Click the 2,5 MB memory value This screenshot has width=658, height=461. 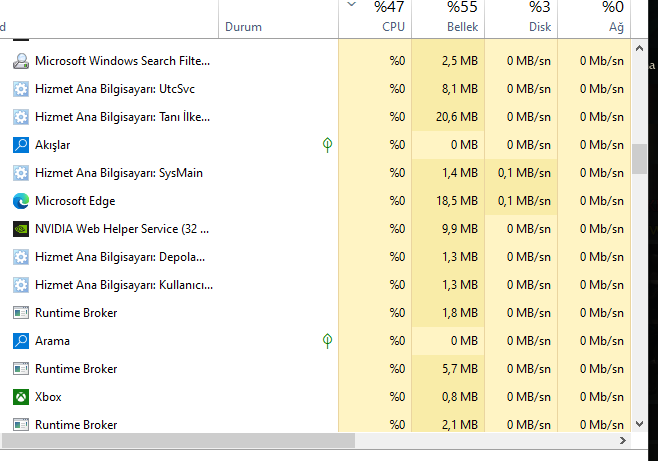460,61
